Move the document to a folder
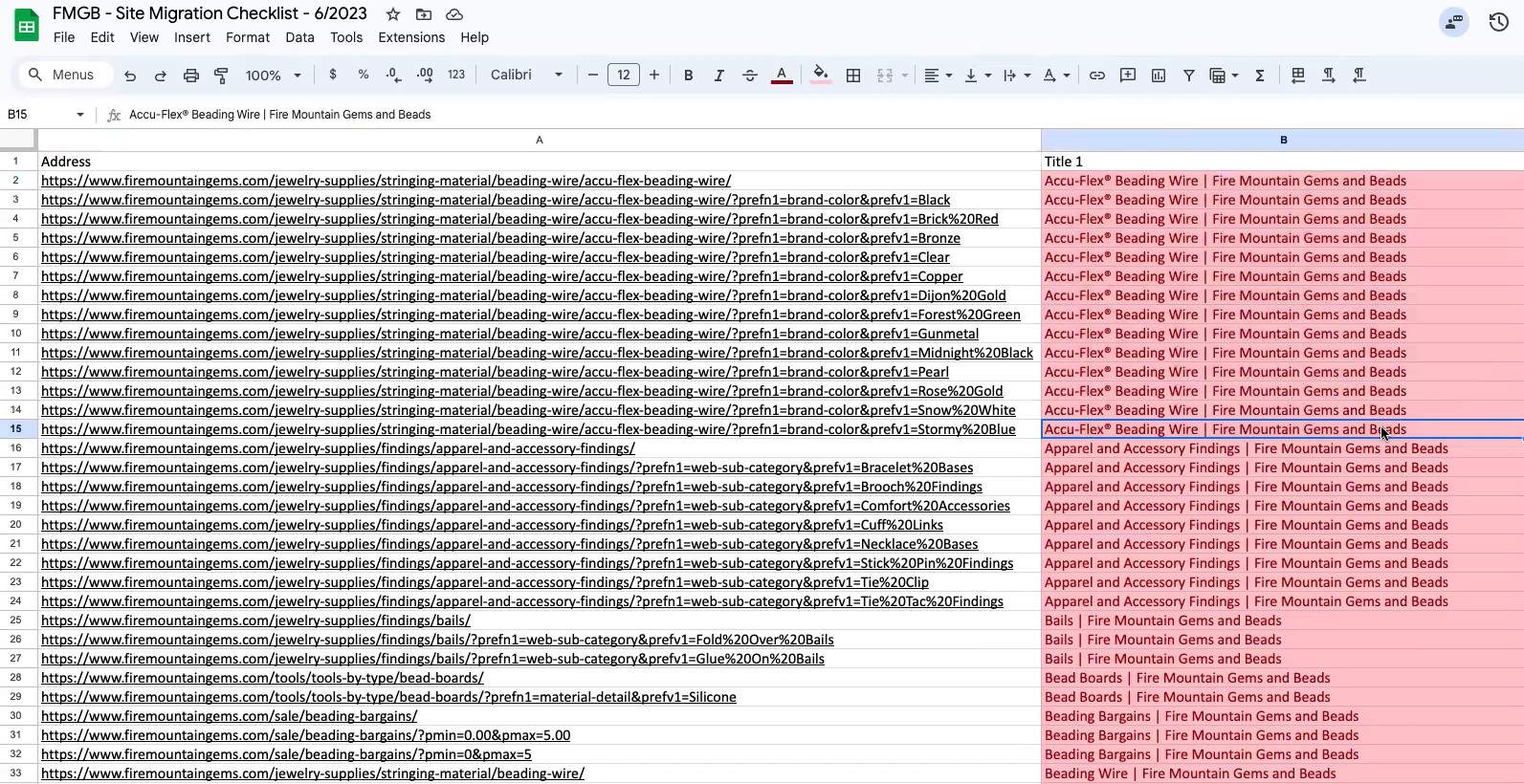Viewport: 1524px width, 784px height. [x=424, y=14]
